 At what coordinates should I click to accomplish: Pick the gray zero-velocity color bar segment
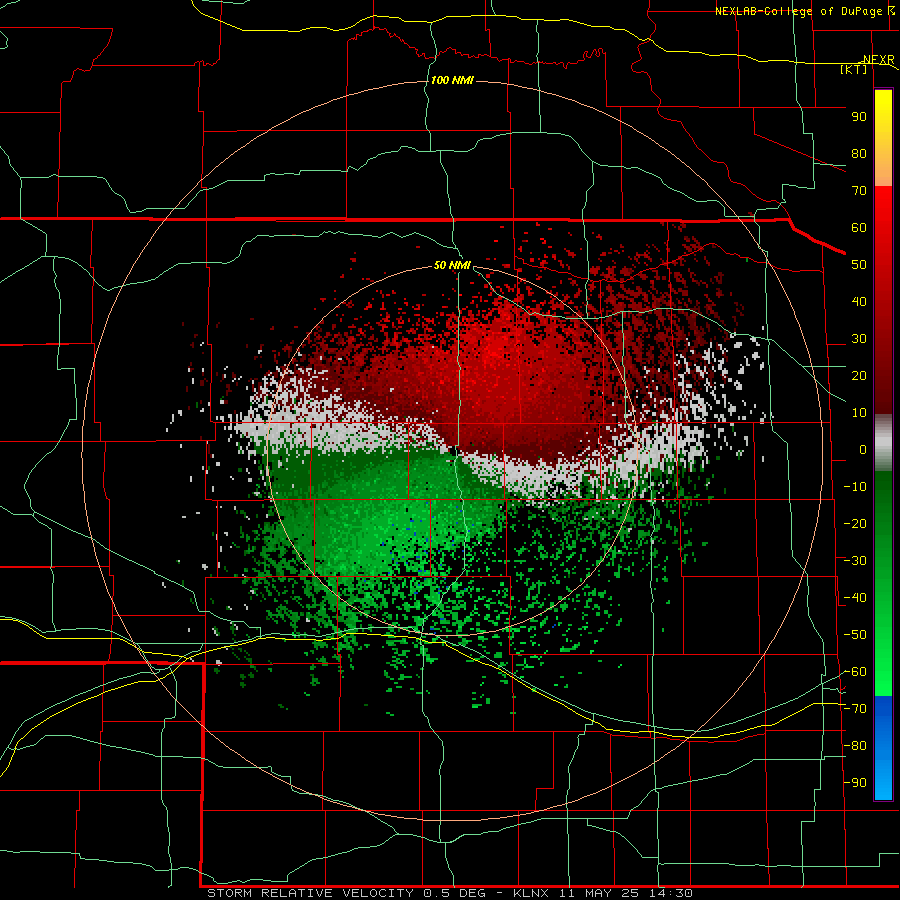pyautogui.click(x=883, y=442)
